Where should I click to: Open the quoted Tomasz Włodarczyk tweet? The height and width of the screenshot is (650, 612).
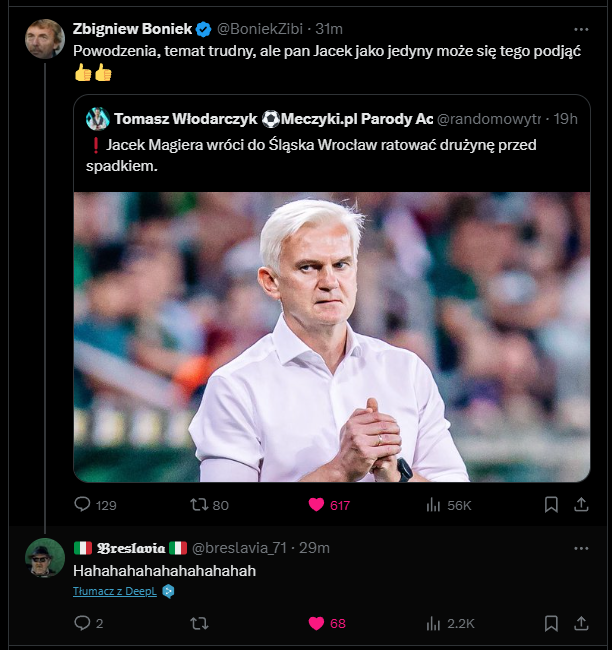pos(330,156)
